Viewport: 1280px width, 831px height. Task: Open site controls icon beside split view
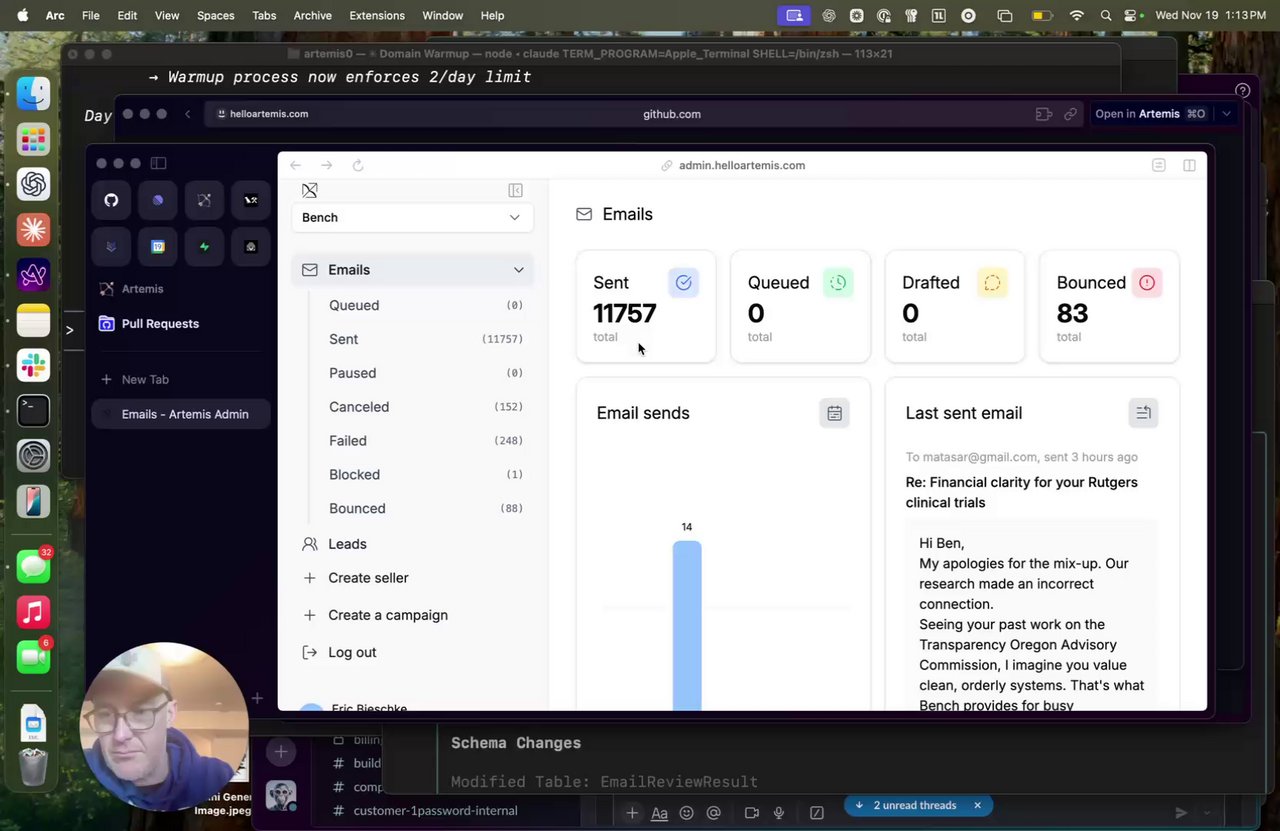pyautogui.click(x=1158, y=165)
